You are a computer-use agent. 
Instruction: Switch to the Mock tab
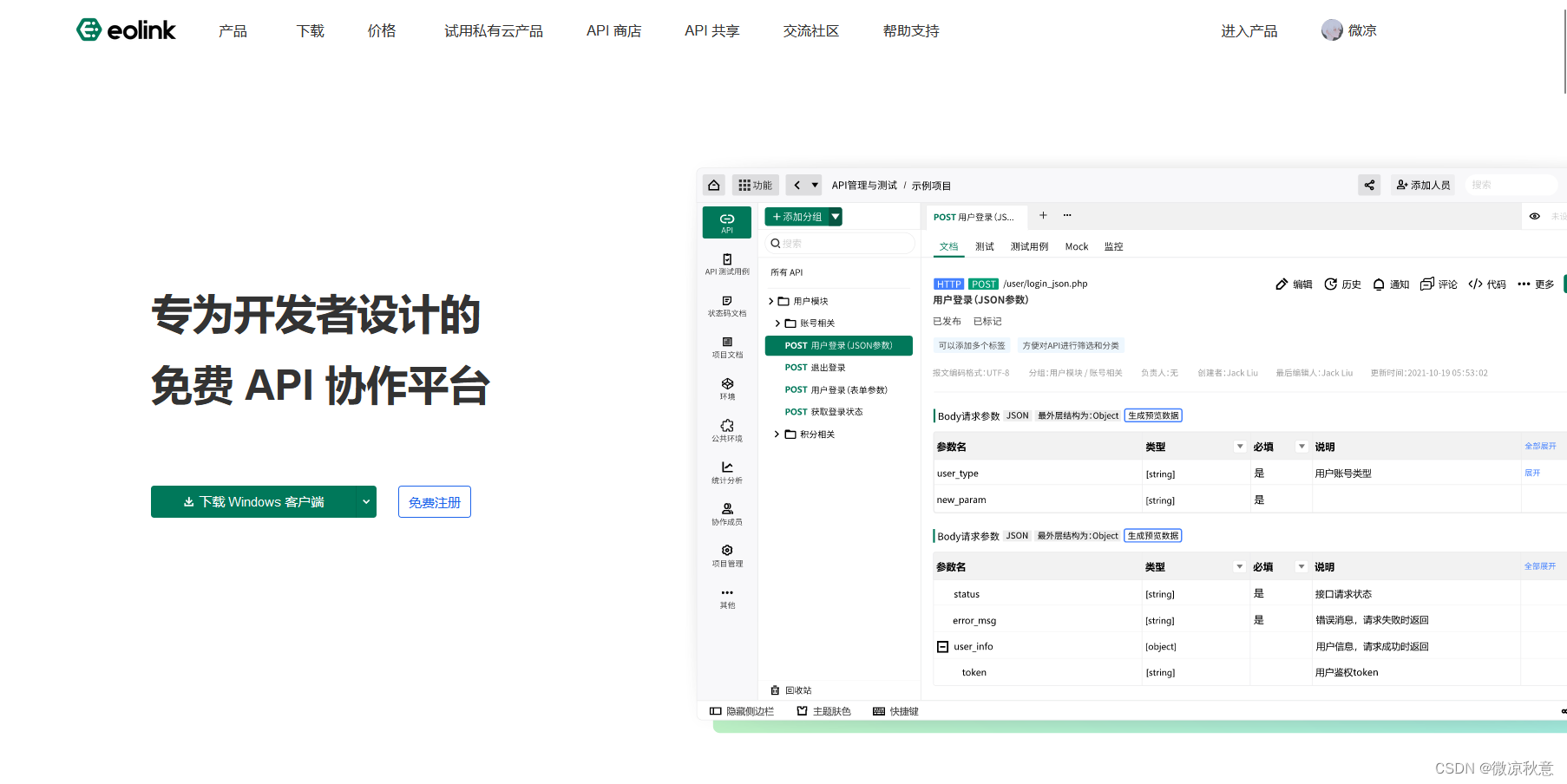tap(1077, 247)
